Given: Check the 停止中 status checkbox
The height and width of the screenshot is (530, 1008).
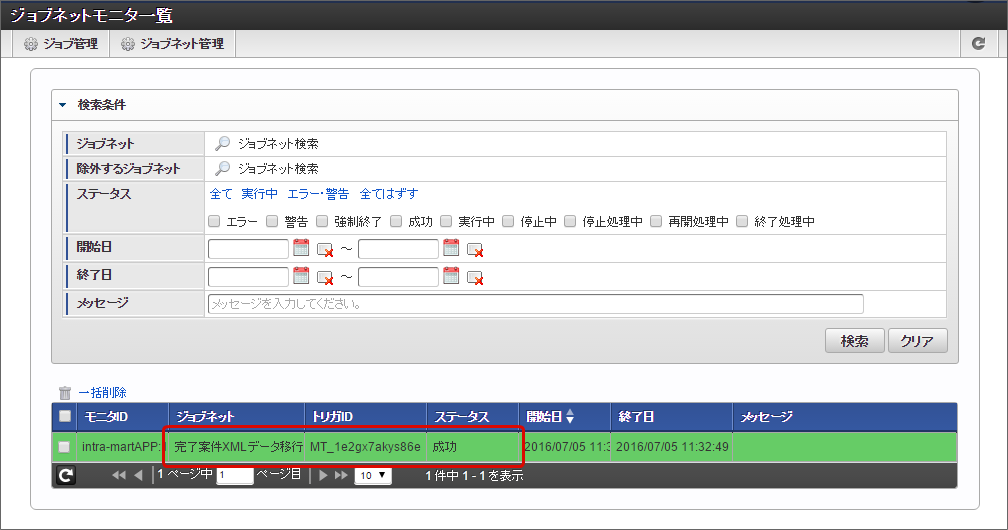Looking at the screenshot, I should 508,221.
